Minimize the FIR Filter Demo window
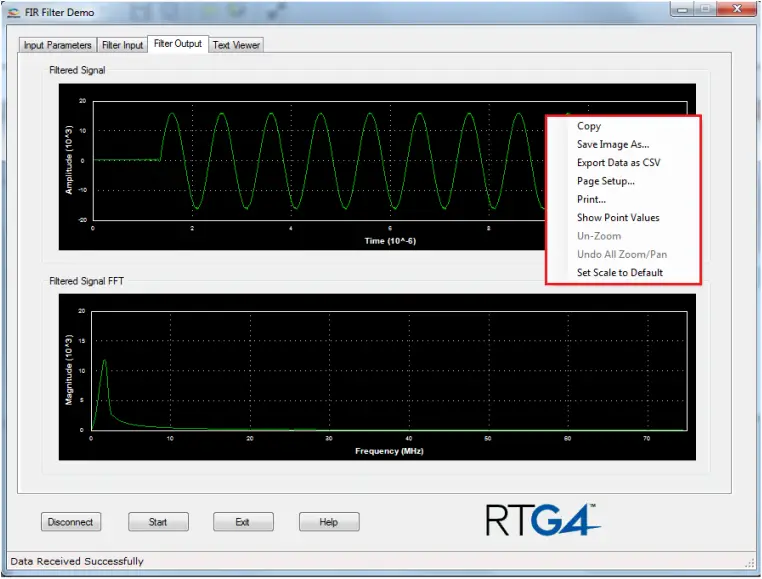Screen dimensions: 762x579 (682, 10)
